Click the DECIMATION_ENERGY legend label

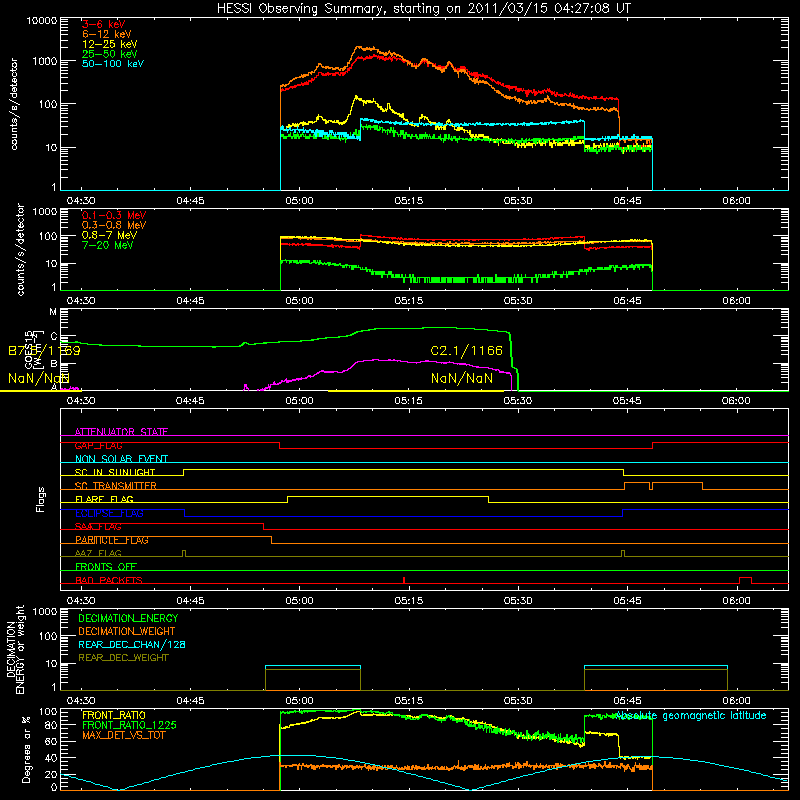tap(128, 618)
